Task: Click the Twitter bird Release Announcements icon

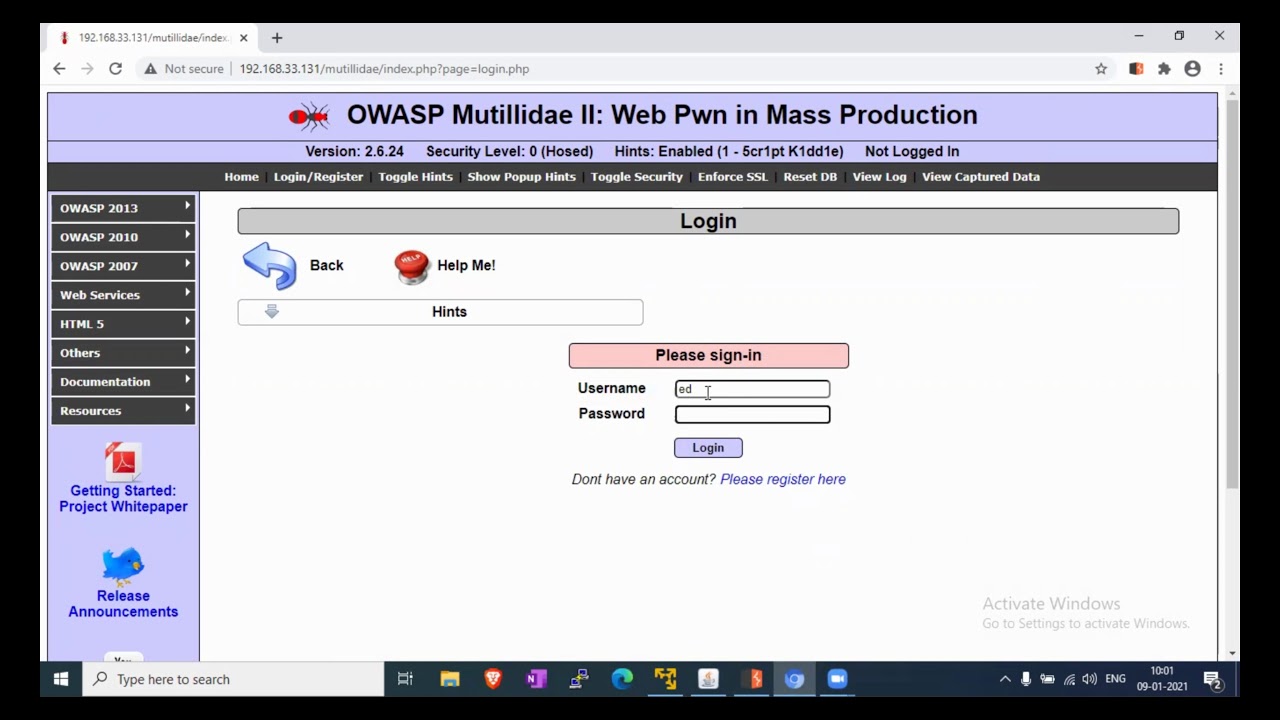Action: [123, 566]
